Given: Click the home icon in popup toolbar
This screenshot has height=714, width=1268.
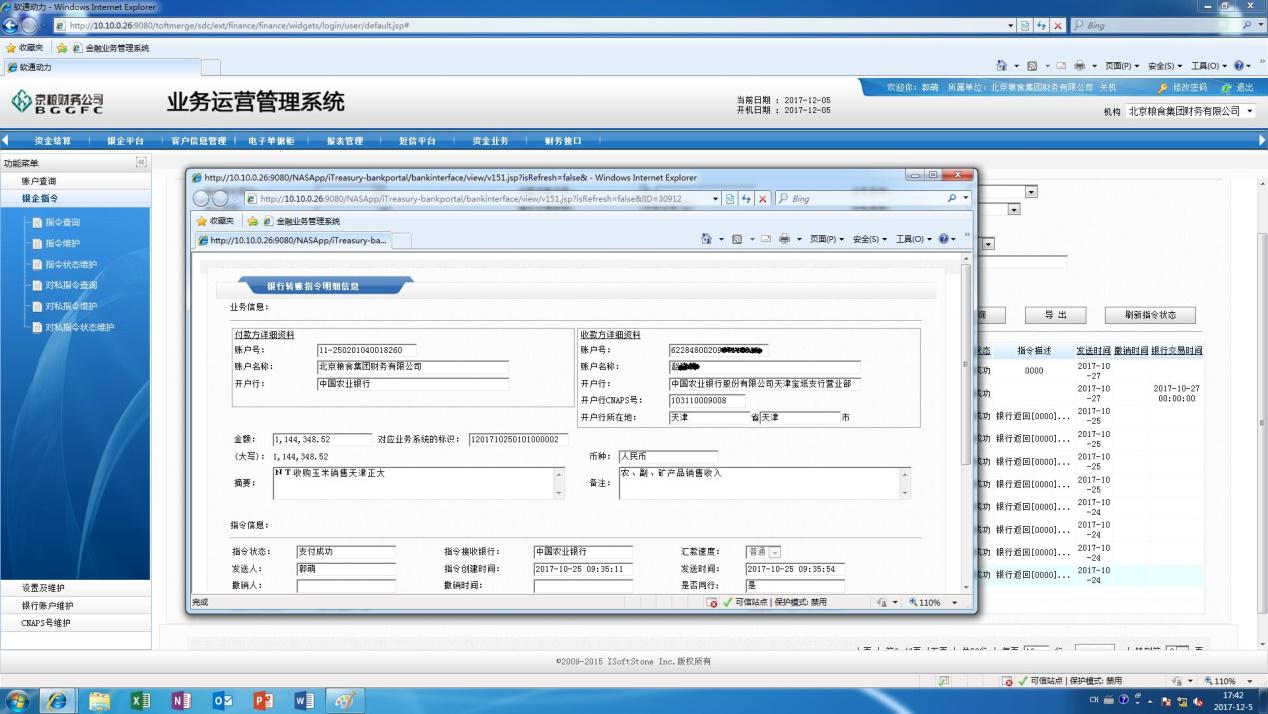Looking at the screenshot, I should (707, 239).
